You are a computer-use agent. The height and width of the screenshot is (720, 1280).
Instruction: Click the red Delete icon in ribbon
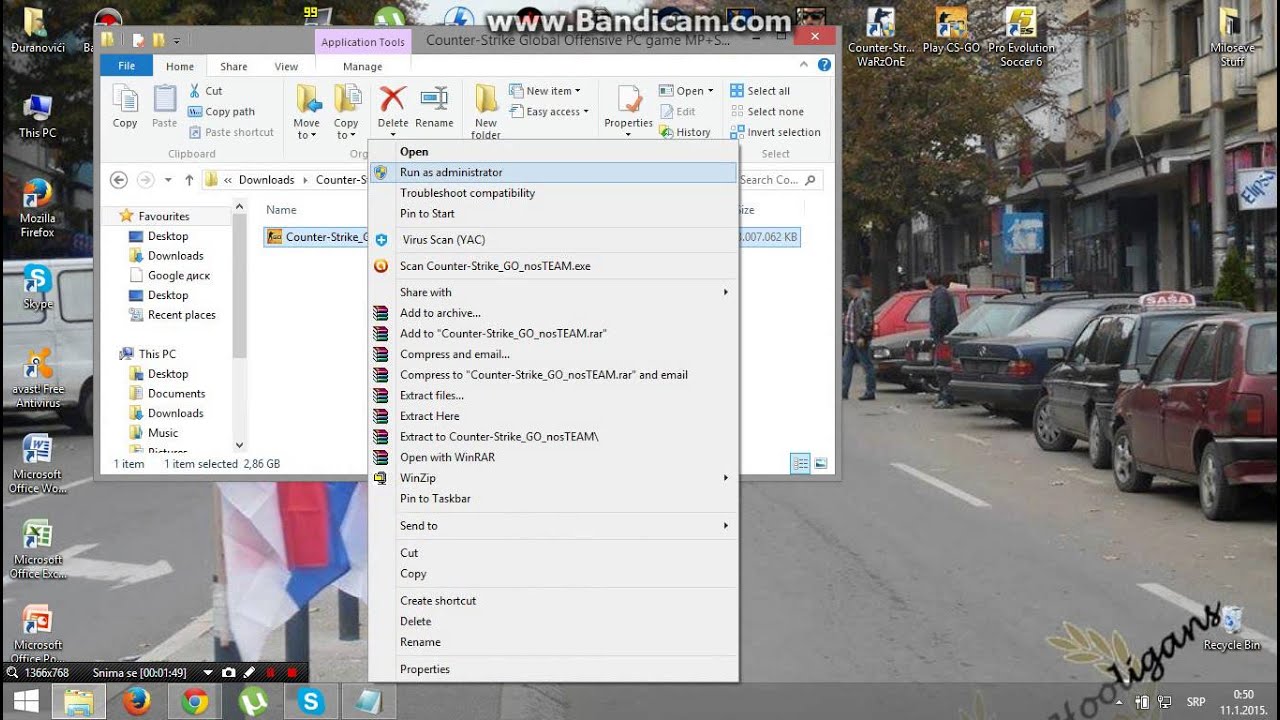(392, 98)
